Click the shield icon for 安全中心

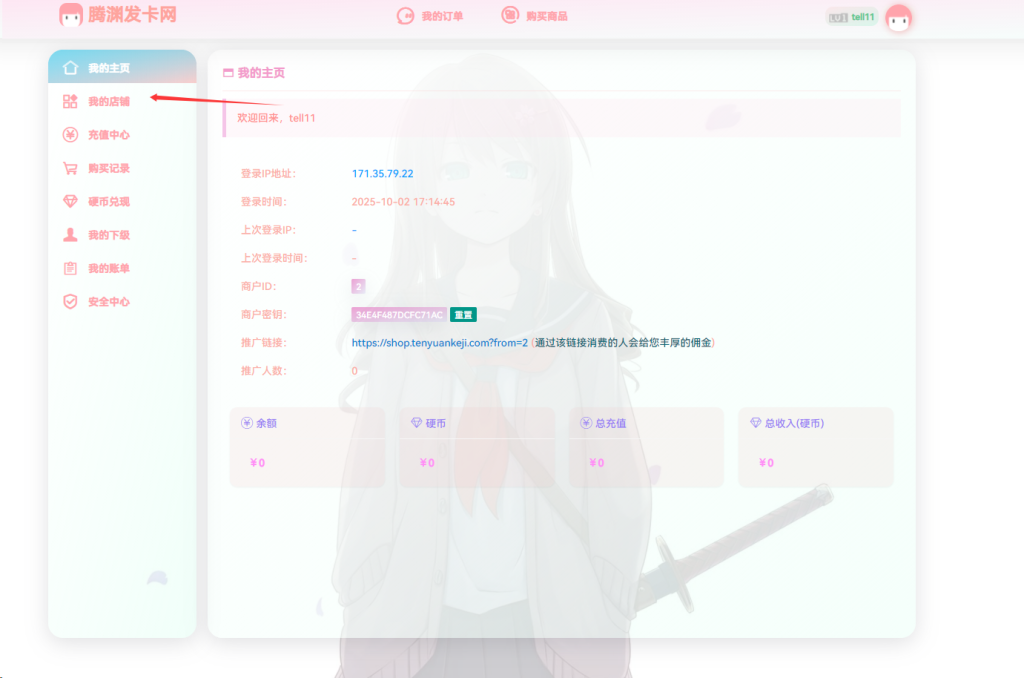point(70,301)
